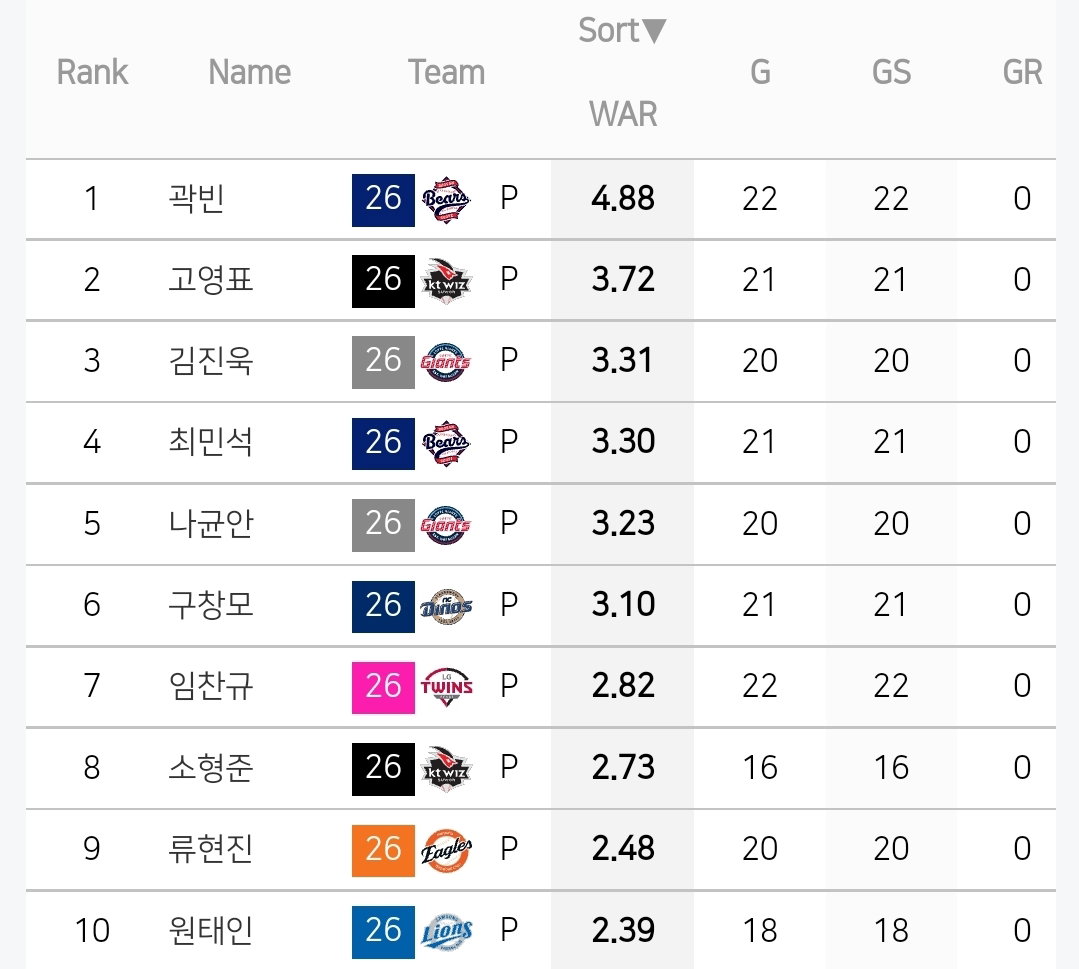Click the Dinos logo beside 구창모

[x=446, y=606]
